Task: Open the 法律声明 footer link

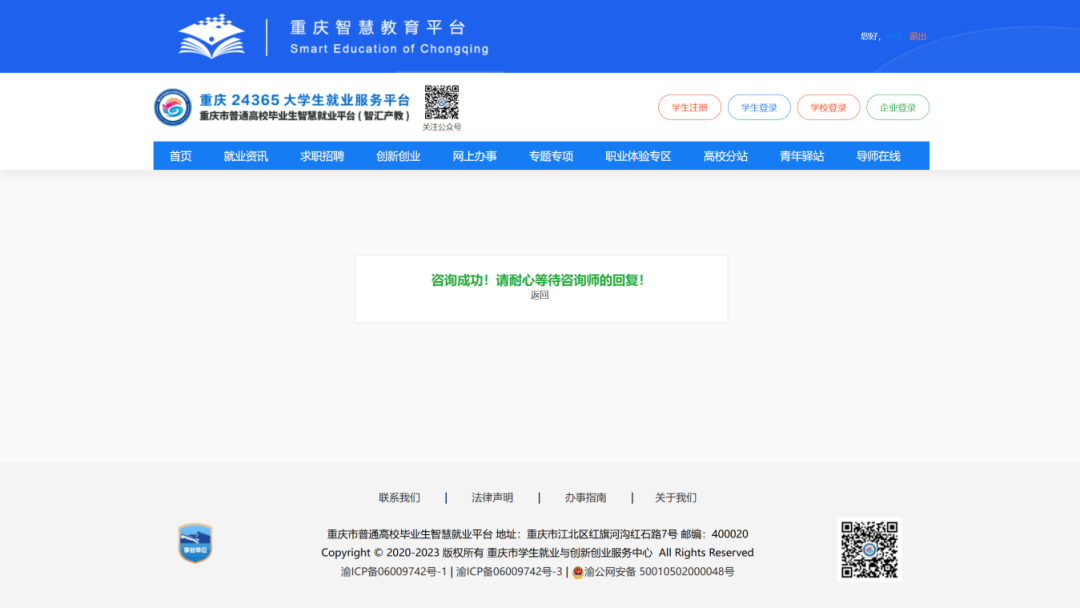Action: (492, 498)
